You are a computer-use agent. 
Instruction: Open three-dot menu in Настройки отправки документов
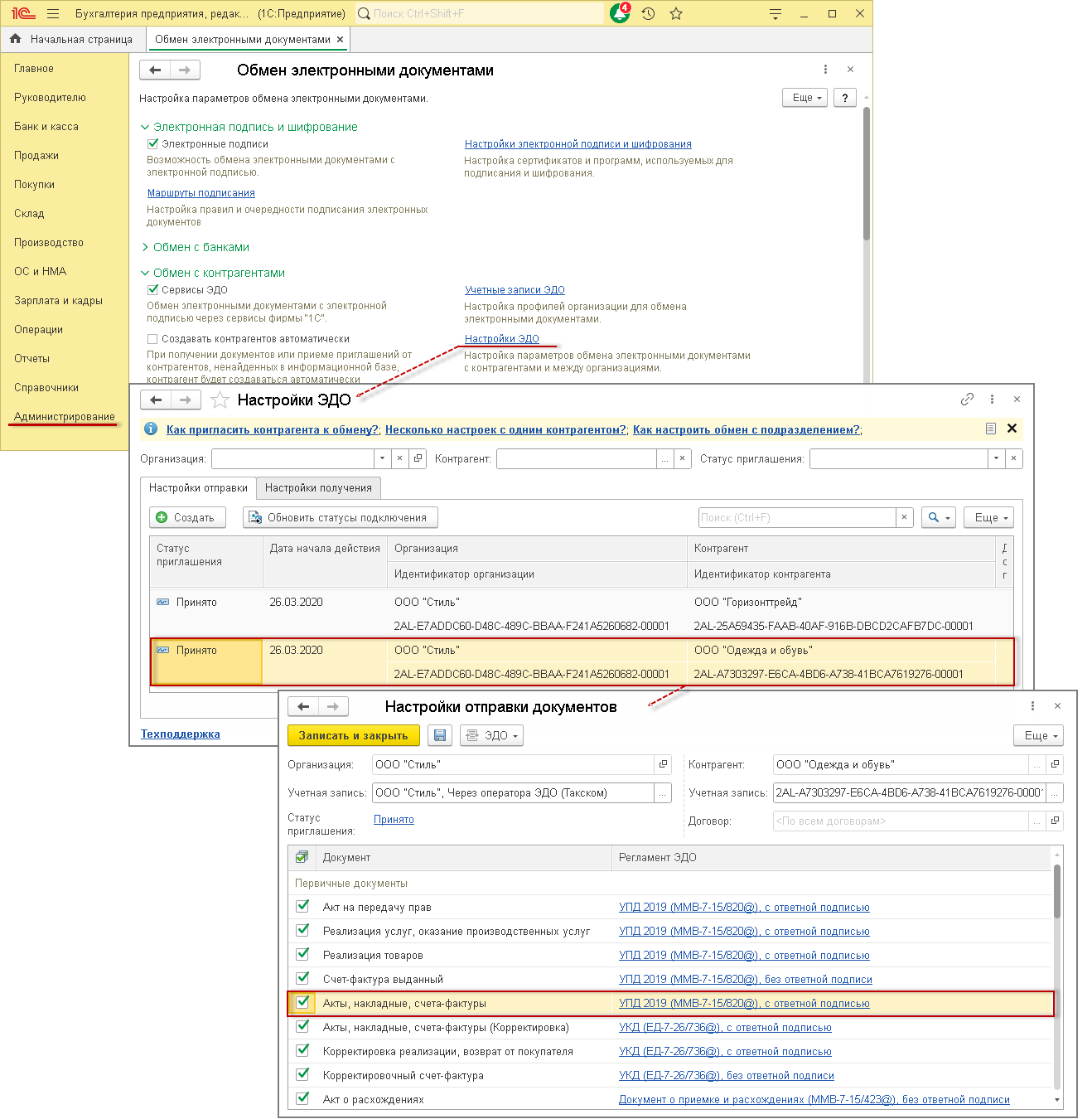pyautogui.click(x=1032, y=706)
